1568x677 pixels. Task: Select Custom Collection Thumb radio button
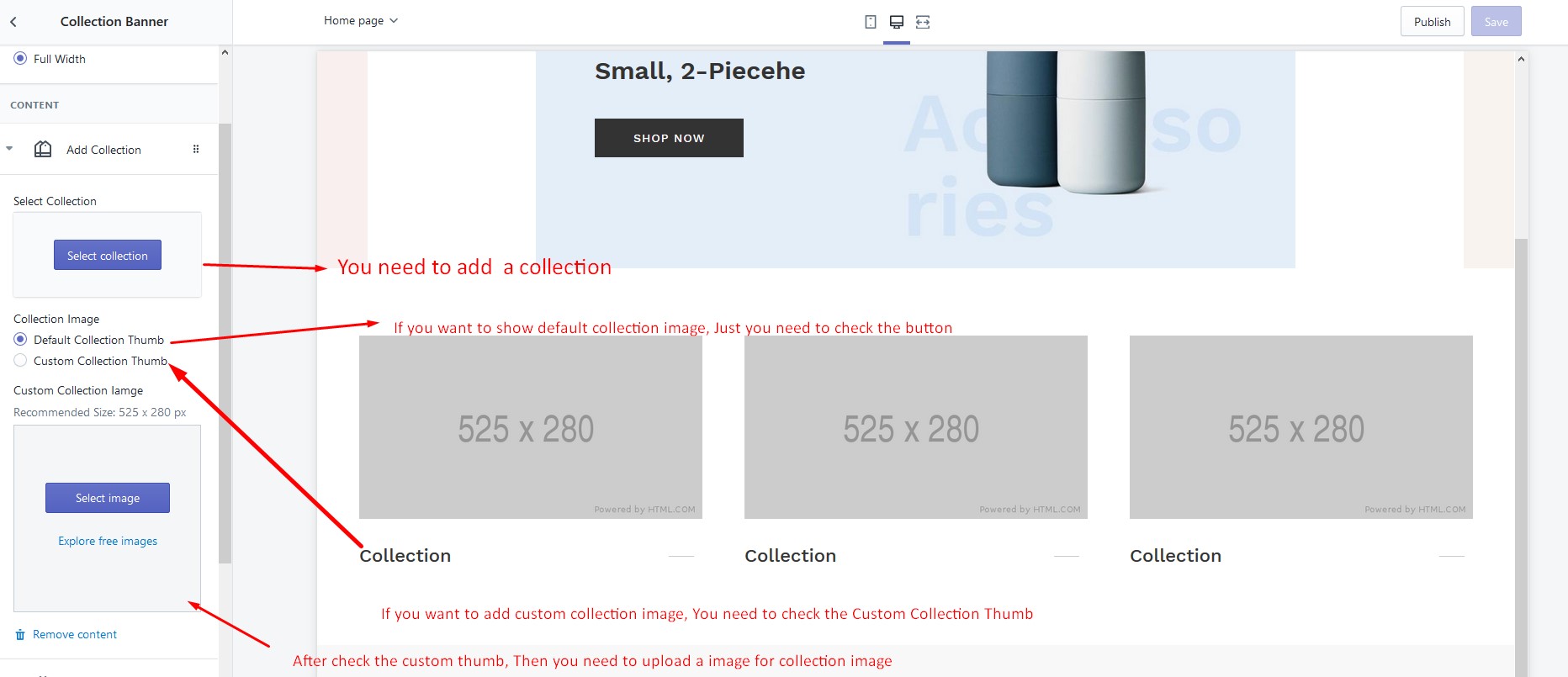click(20, 361)
